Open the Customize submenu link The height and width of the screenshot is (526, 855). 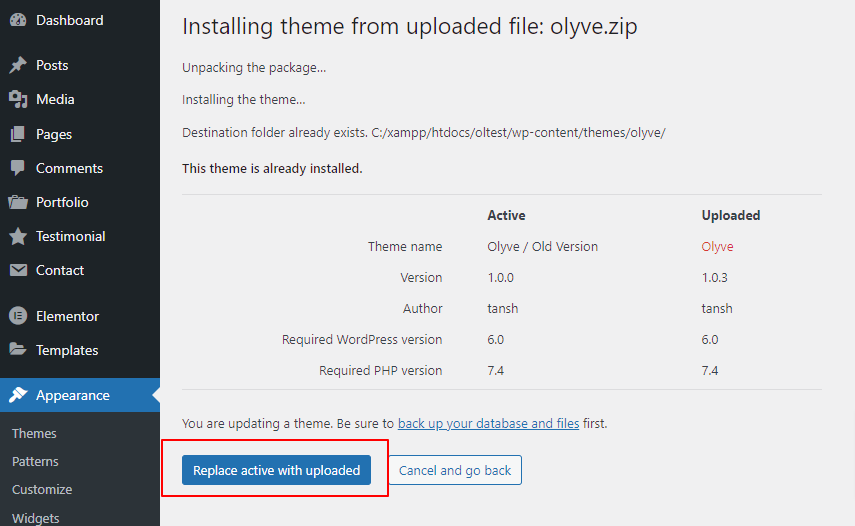(x=42, y=489)
